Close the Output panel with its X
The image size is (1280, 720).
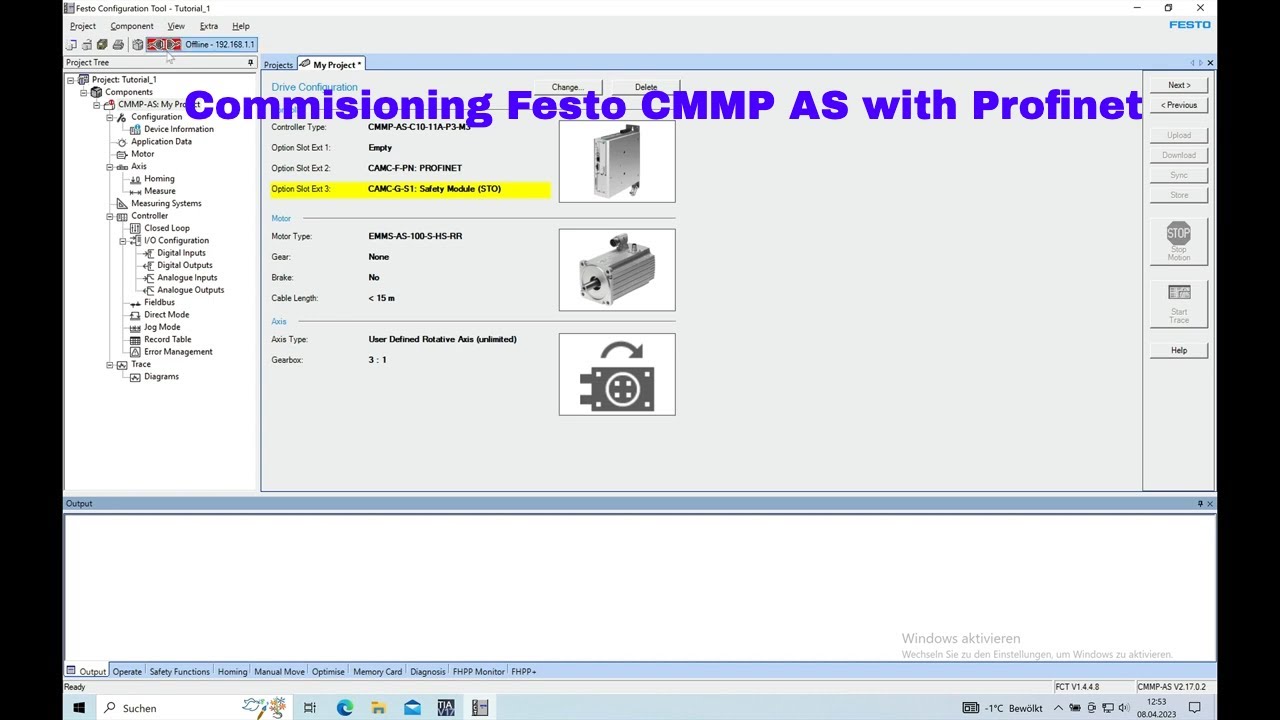(x=1210, y=504)
